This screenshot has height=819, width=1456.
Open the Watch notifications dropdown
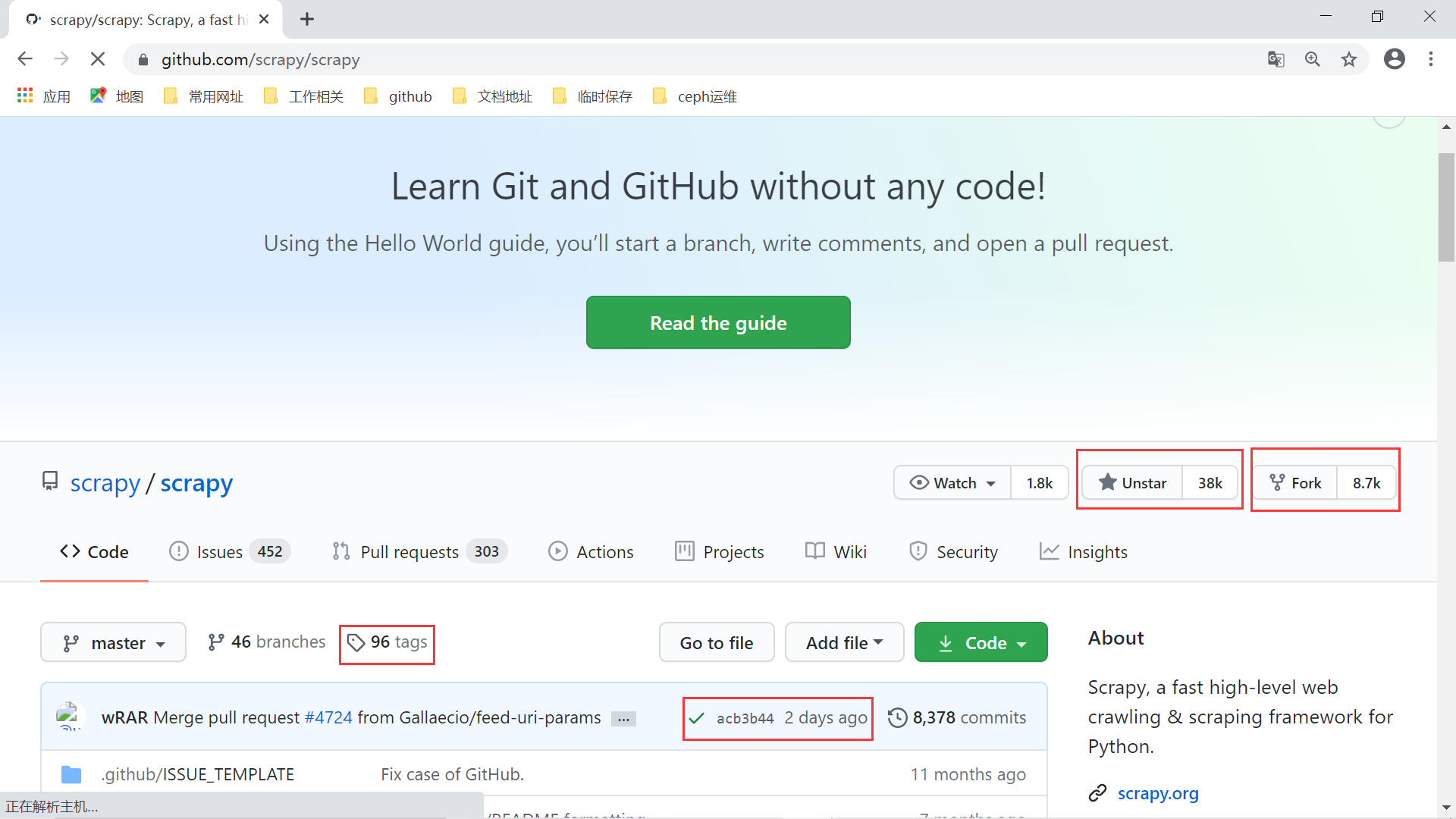[952, 483]
